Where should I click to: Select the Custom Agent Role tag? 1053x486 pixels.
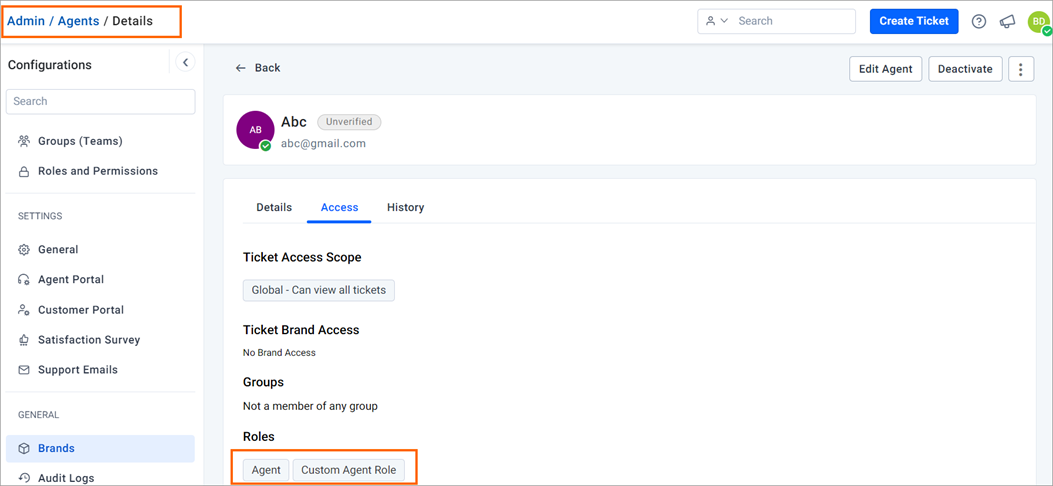pos(349,470)
